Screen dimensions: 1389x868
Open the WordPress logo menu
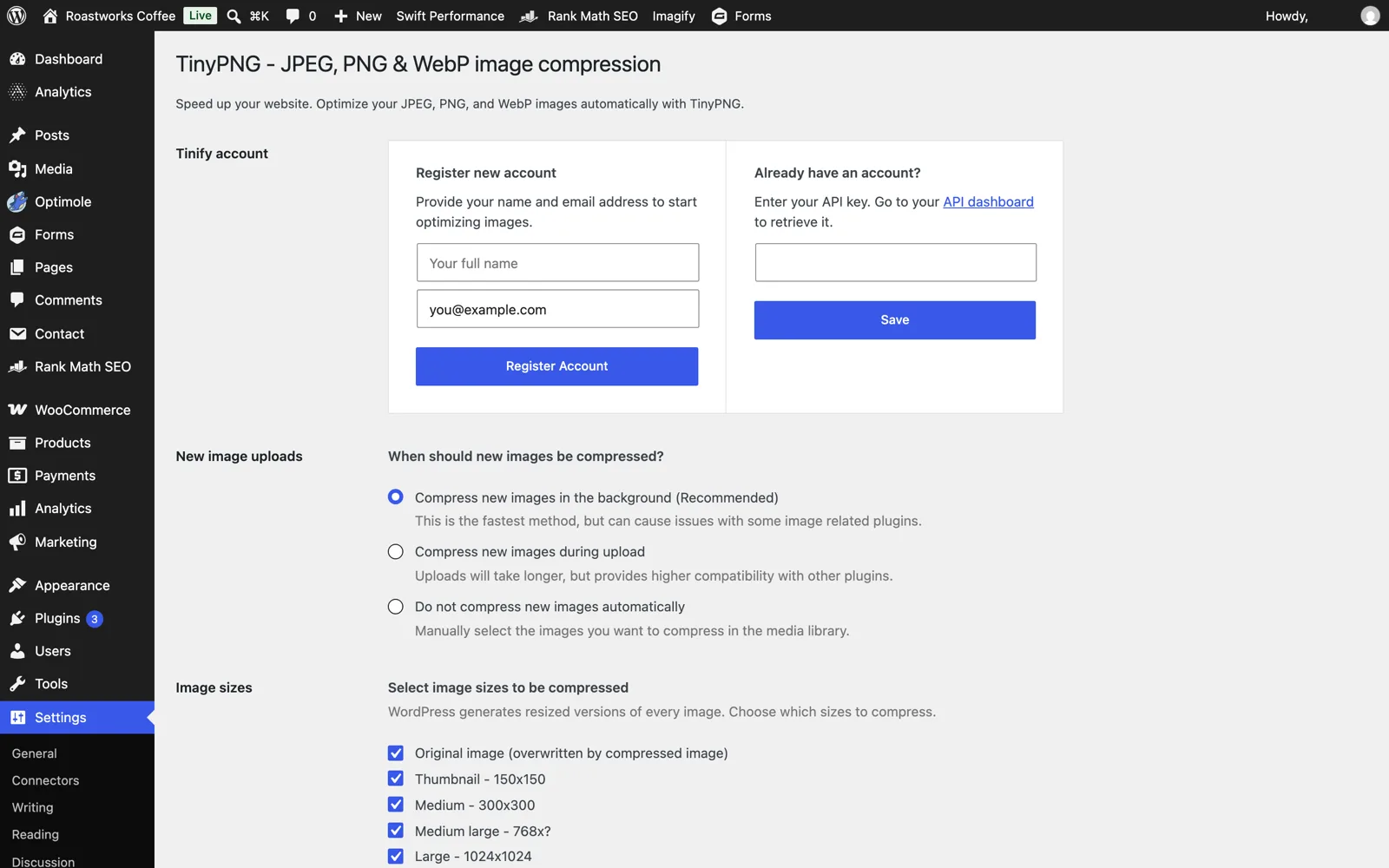(x=16, y=16)
